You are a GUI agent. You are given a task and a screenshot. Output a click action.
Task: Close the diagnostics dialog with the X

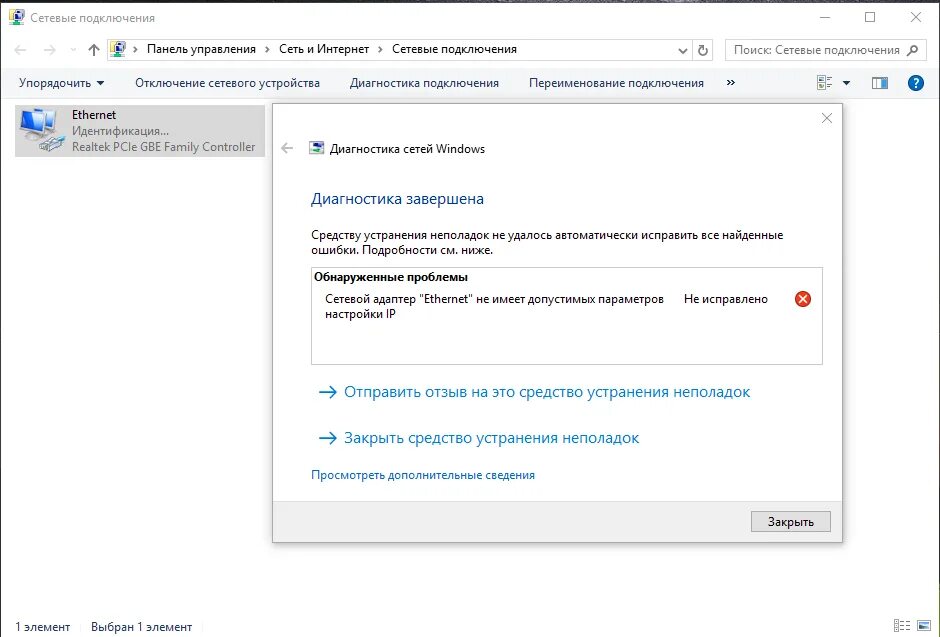(827, 118)
